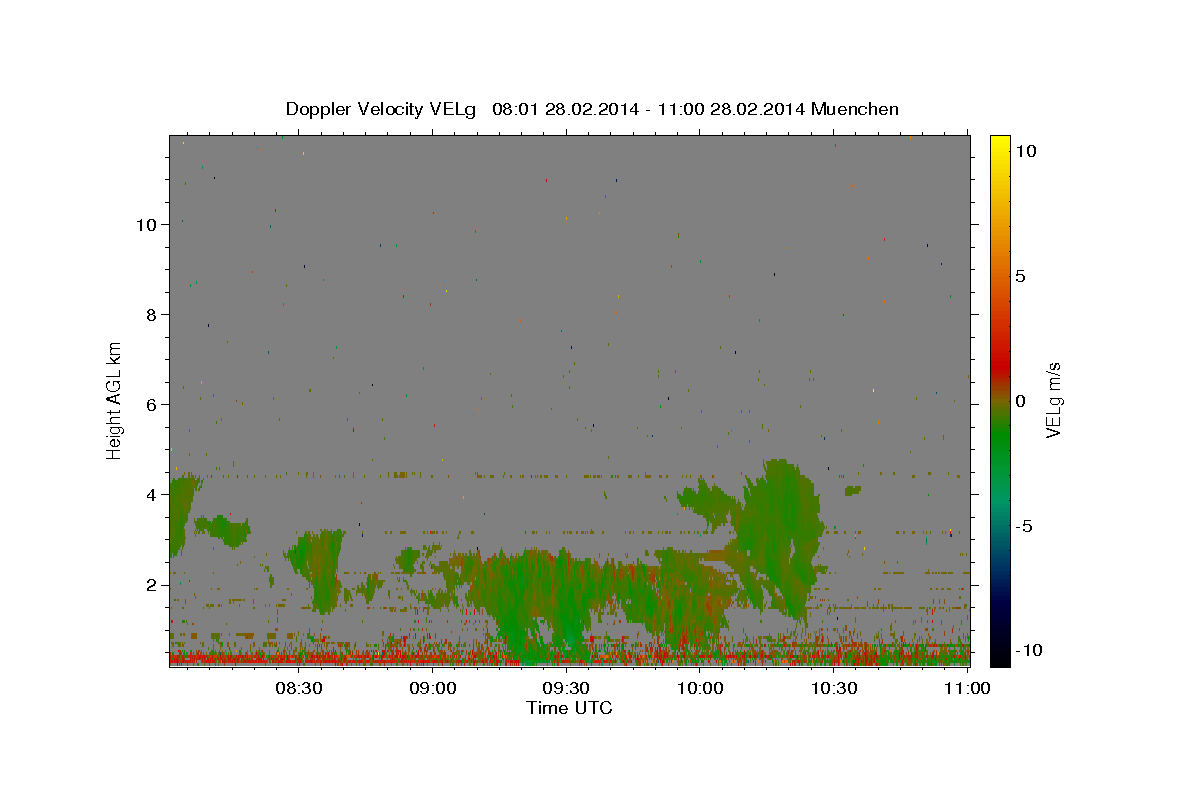Click the height axis label 2
The image size is (1200, 800).
[x=152, y=584]
